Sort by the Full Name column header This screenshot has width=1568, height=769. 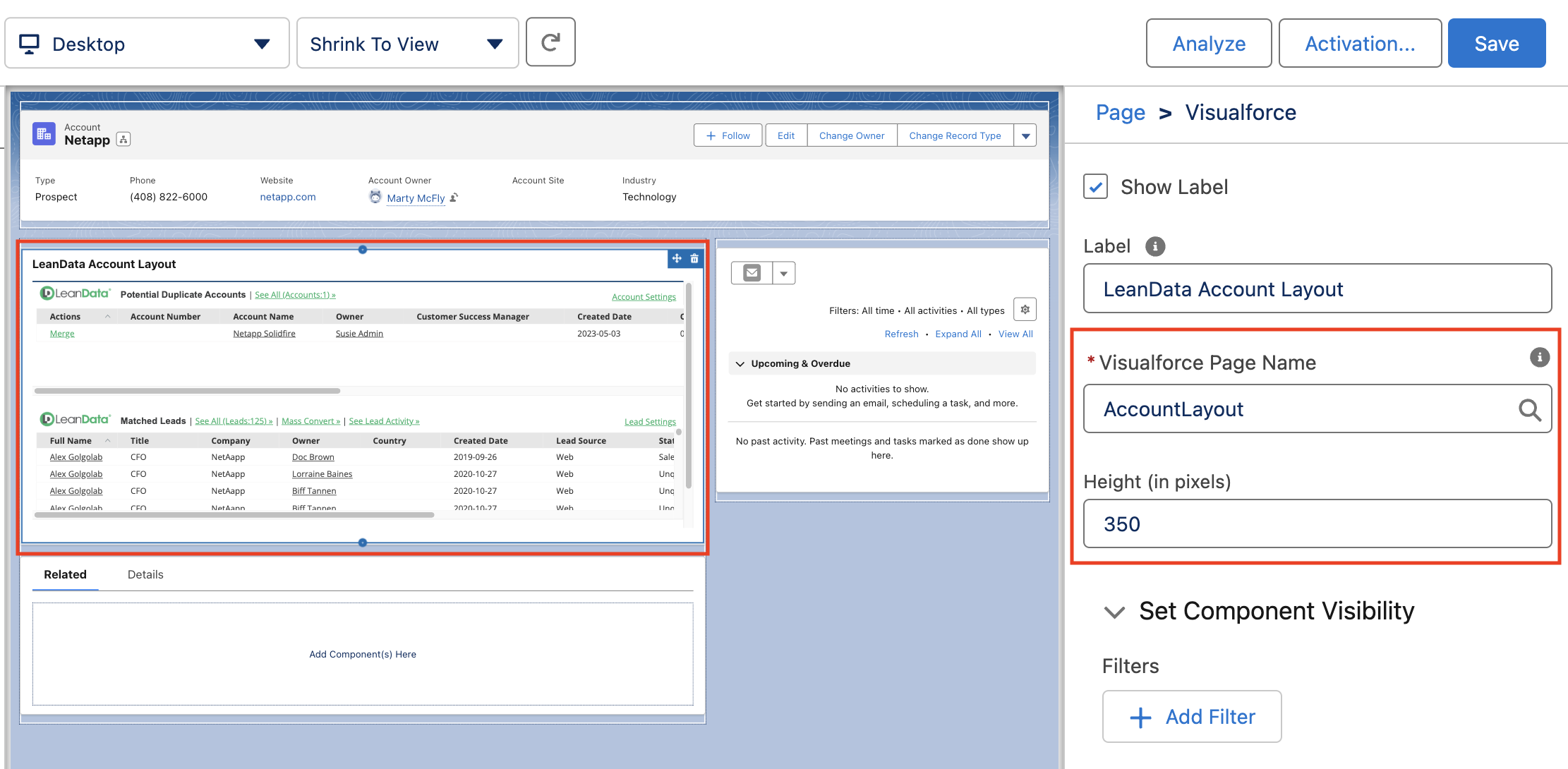tap(71, 441)
